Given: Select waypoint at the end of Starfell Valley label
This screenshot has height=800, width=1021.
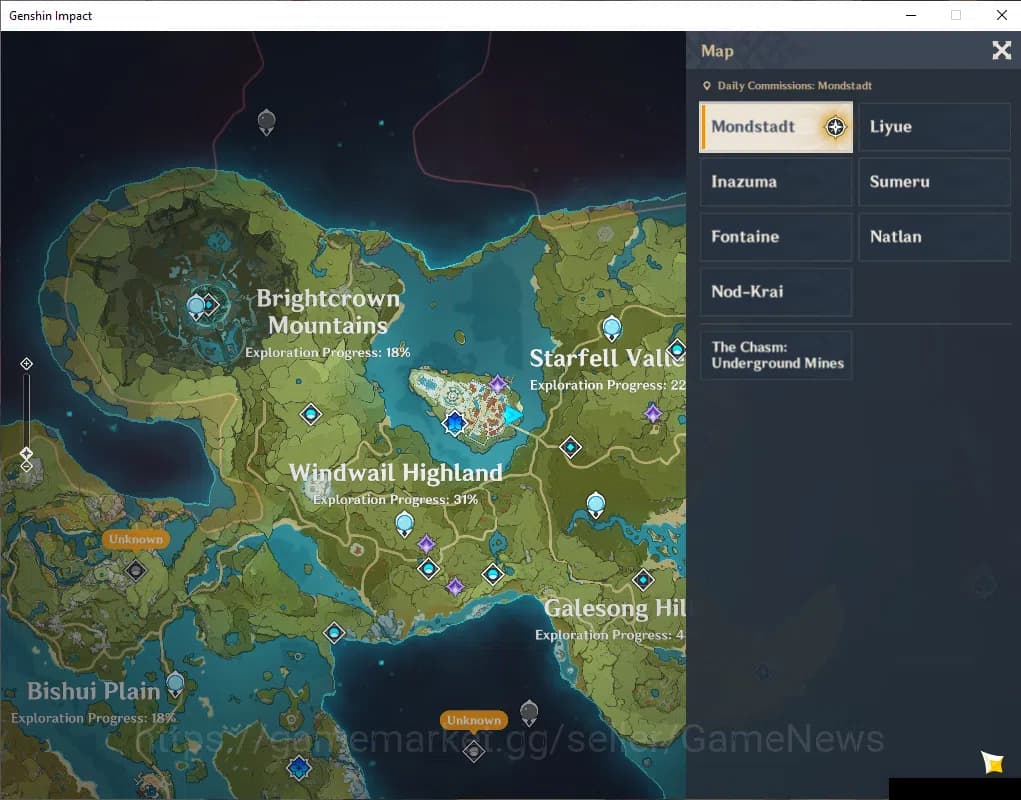Looking at the screenshot, I should 677,350.
